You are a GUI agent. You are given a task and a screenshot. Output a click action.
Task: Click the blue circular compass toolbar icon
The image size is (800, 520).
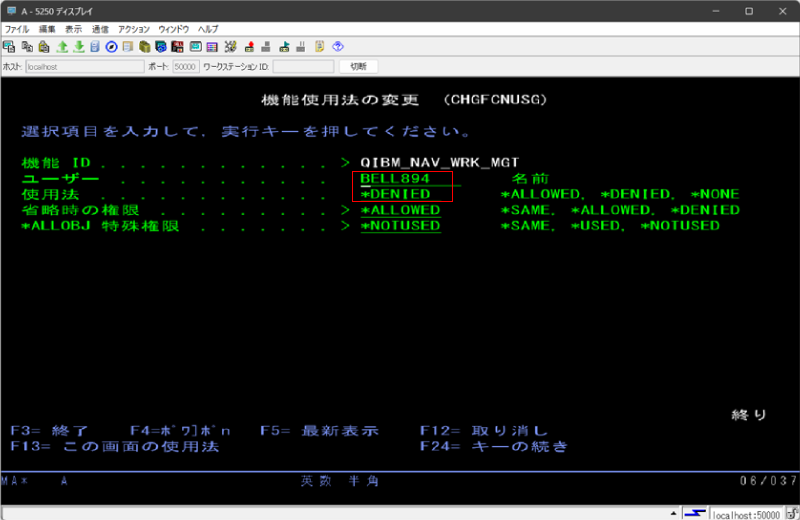[111, 46]
